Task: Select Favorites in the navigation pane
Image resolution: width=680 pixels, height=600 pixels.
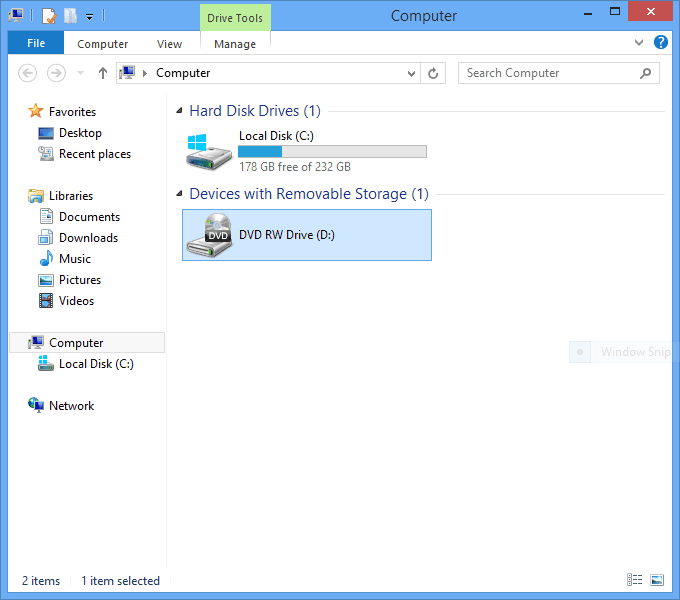Action: [72, 112]
